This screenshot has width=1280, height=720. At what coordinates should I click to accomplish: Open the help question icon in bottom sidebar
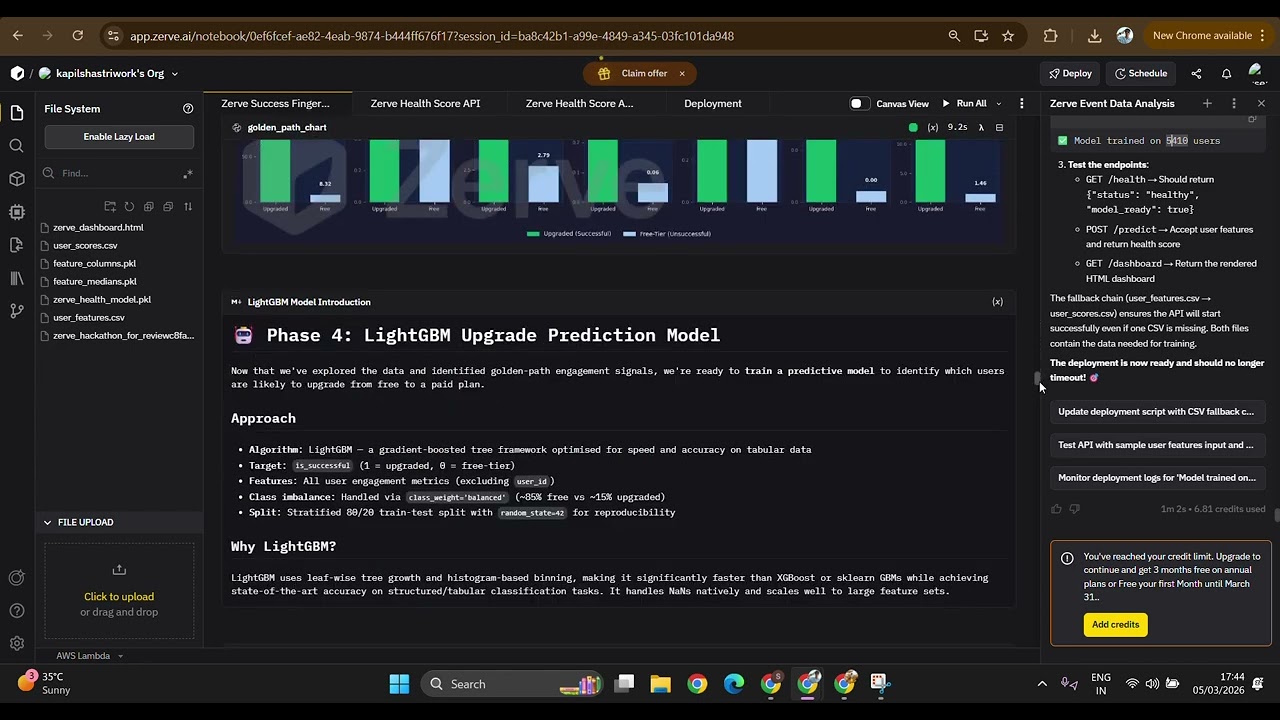click(x=16, y=610)
